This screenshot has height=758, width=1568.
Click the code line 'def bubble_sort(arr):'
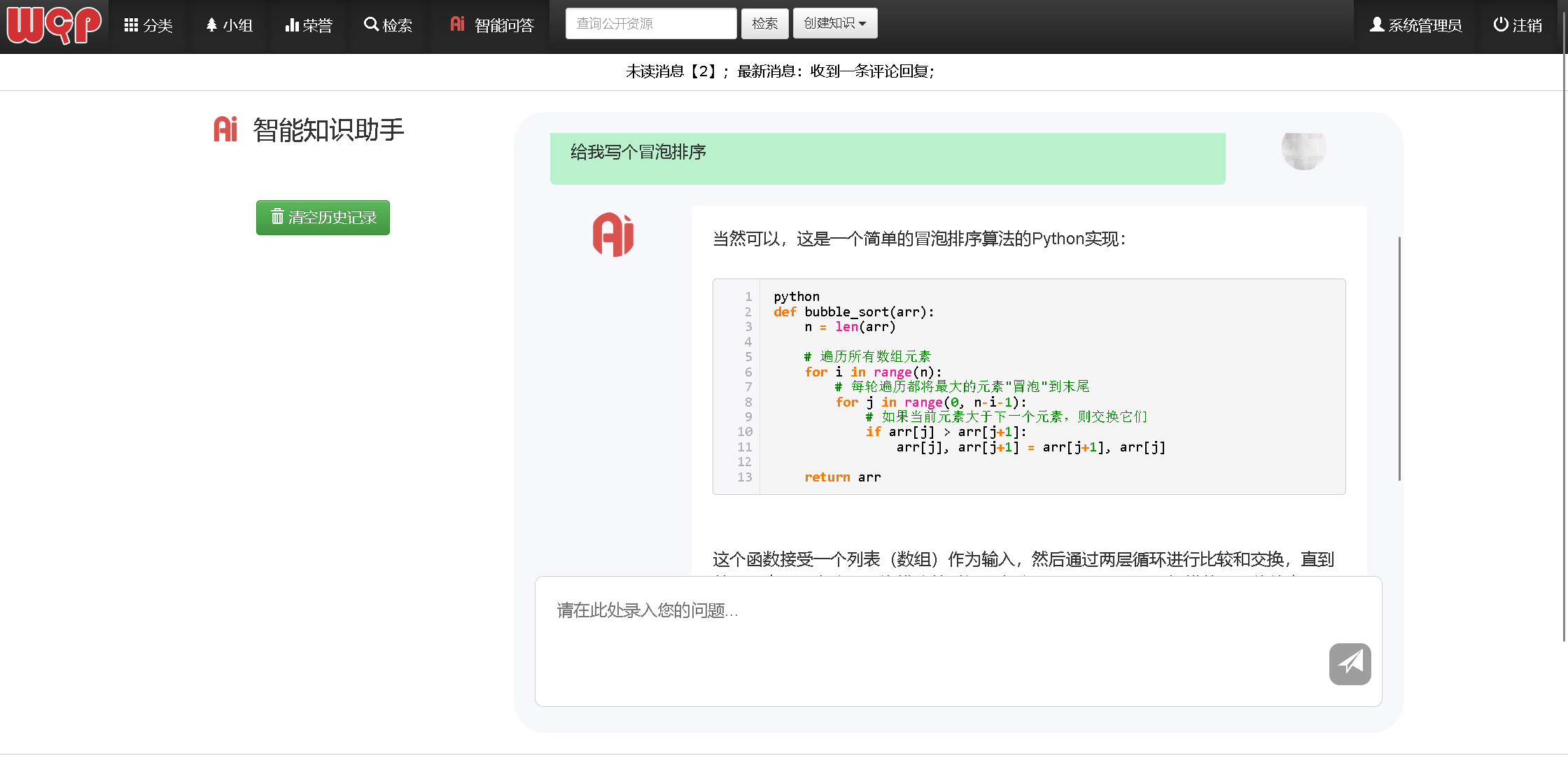pos(853,312)
